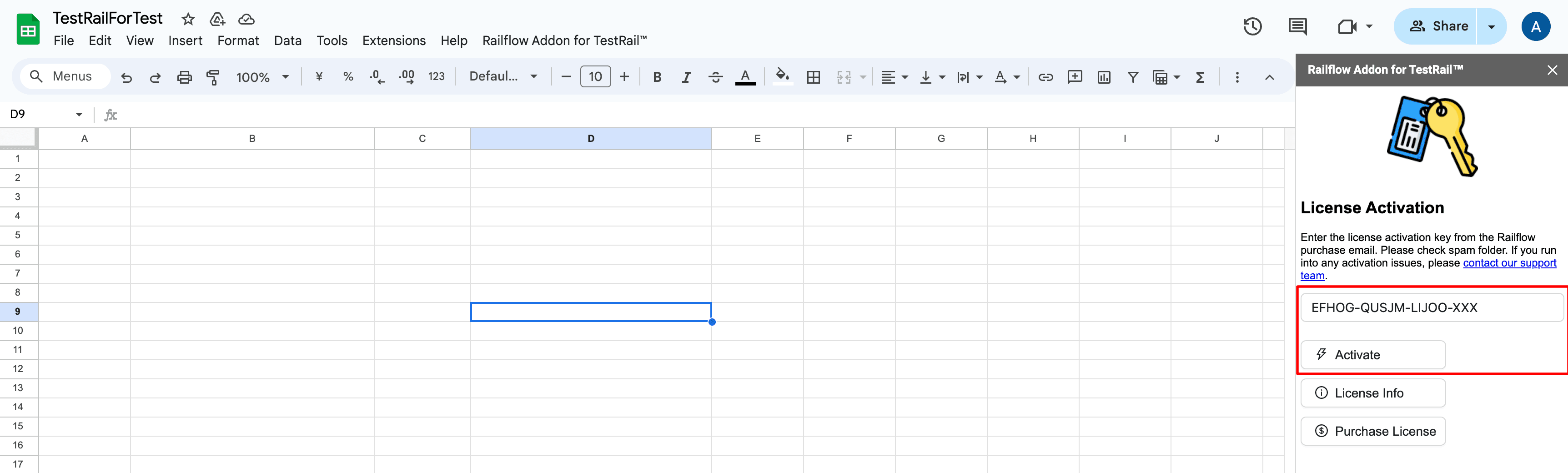
Task: Open the three-dot More toolbar options
Action: 1237,77
